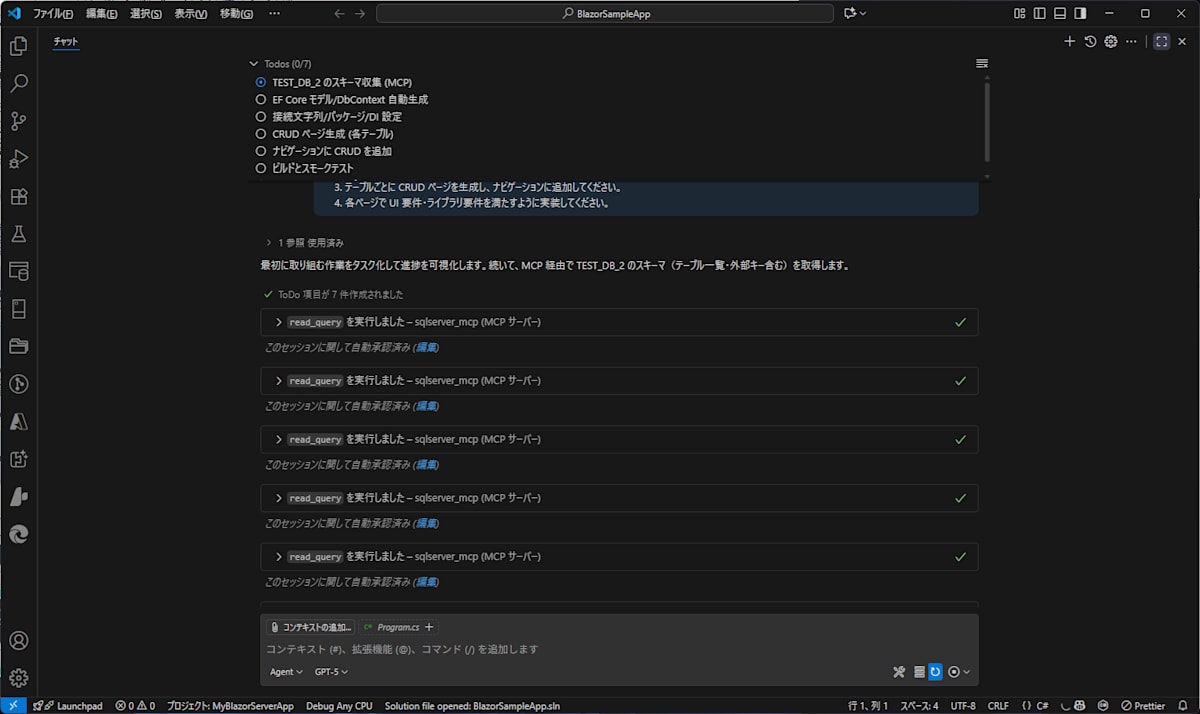Toggle bottom panel visibility
This screenshot has width=1200, height=714.
[x=1060, y=13]
